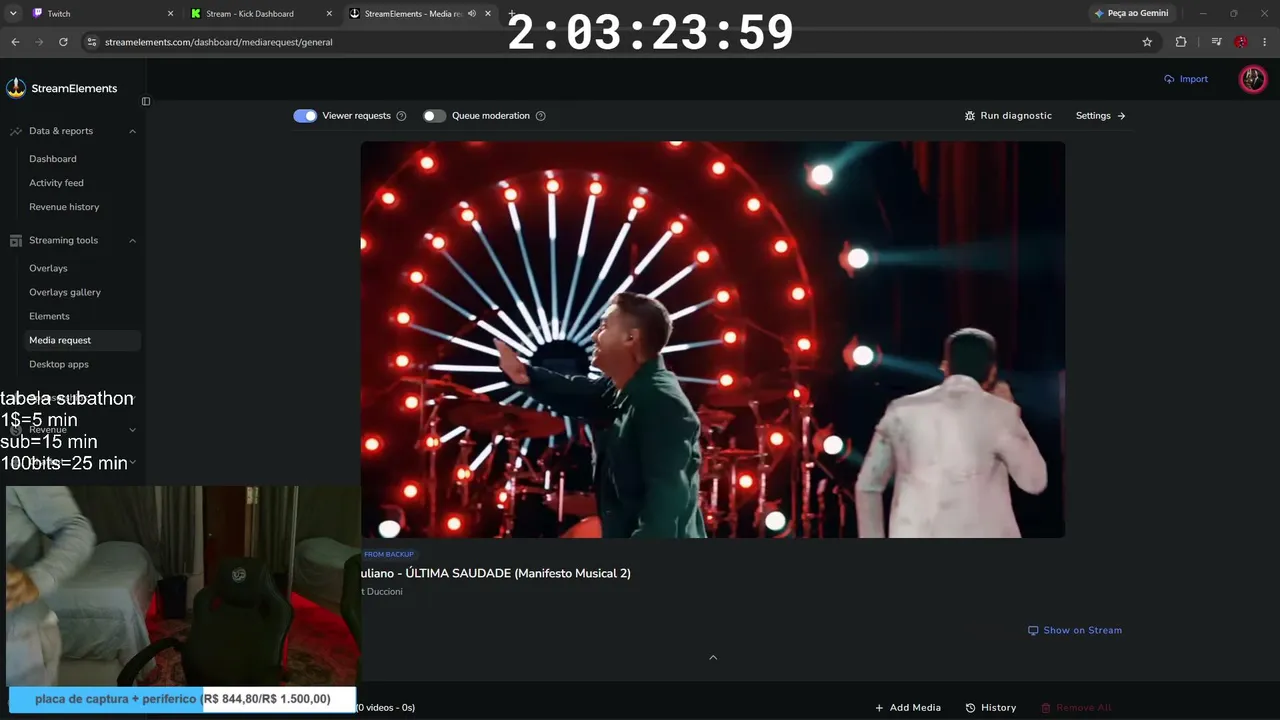Open the Queue moderation help icon

pyautogui.click(x=540, y=116)
